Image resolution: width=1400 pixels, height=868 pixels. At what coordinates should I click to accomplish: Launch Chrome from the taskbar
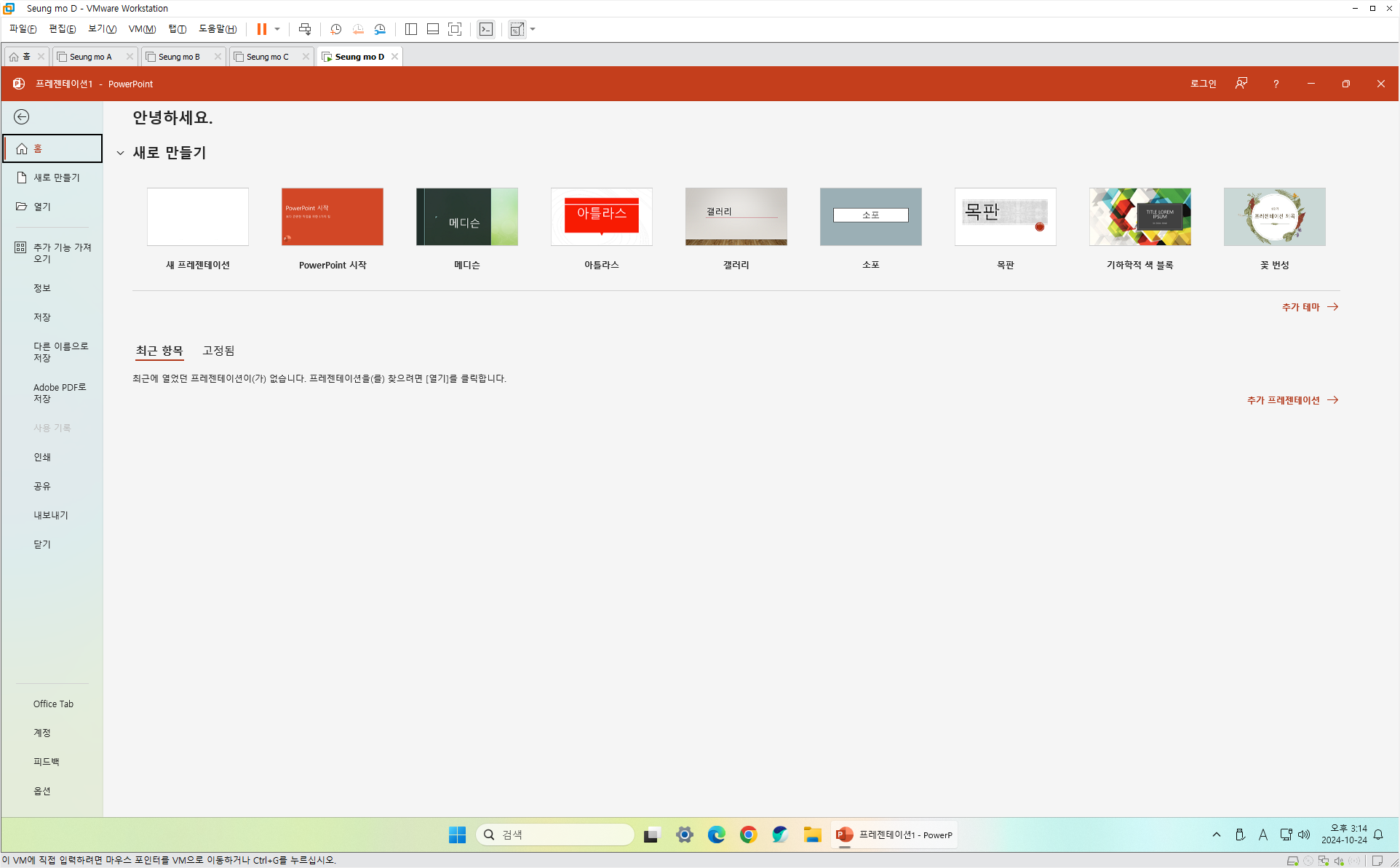point(748,835)
